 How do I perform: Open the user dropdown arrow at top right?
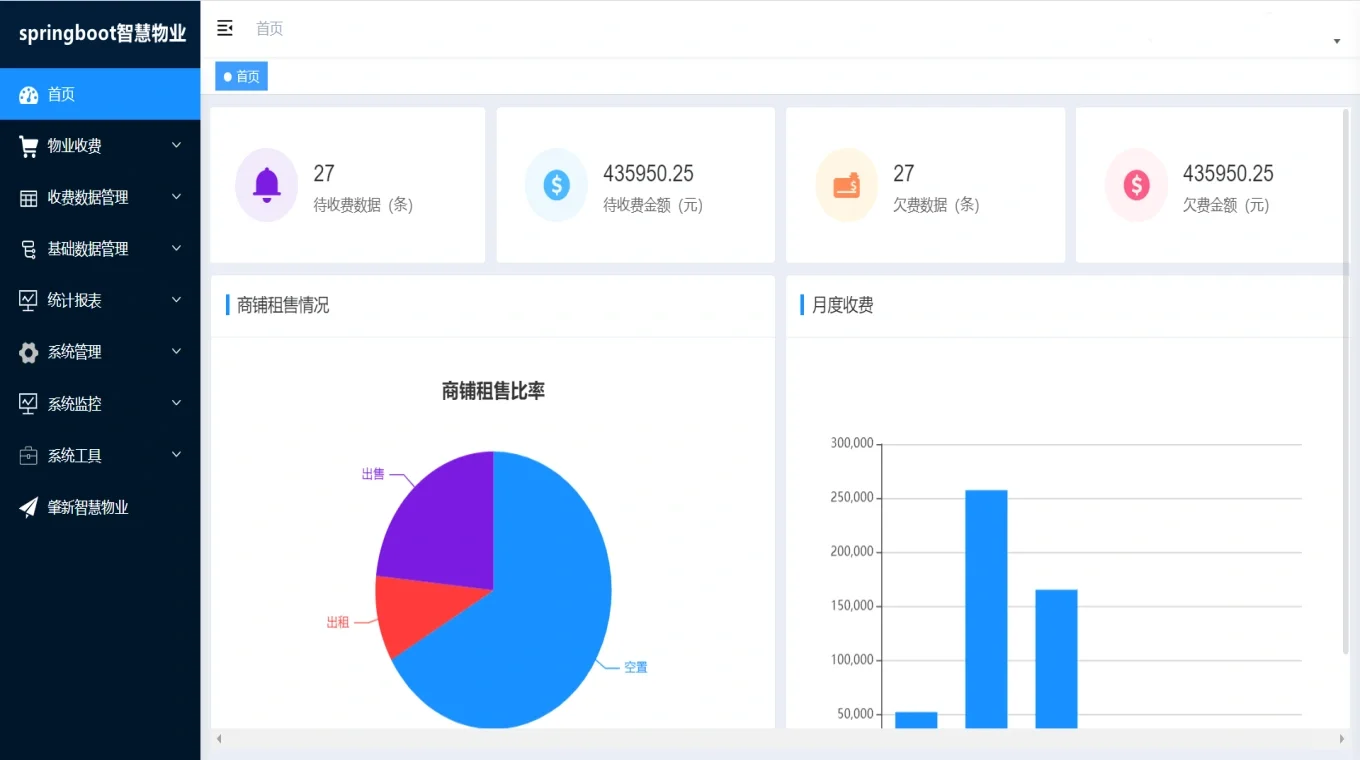[x=1337, y=41]
